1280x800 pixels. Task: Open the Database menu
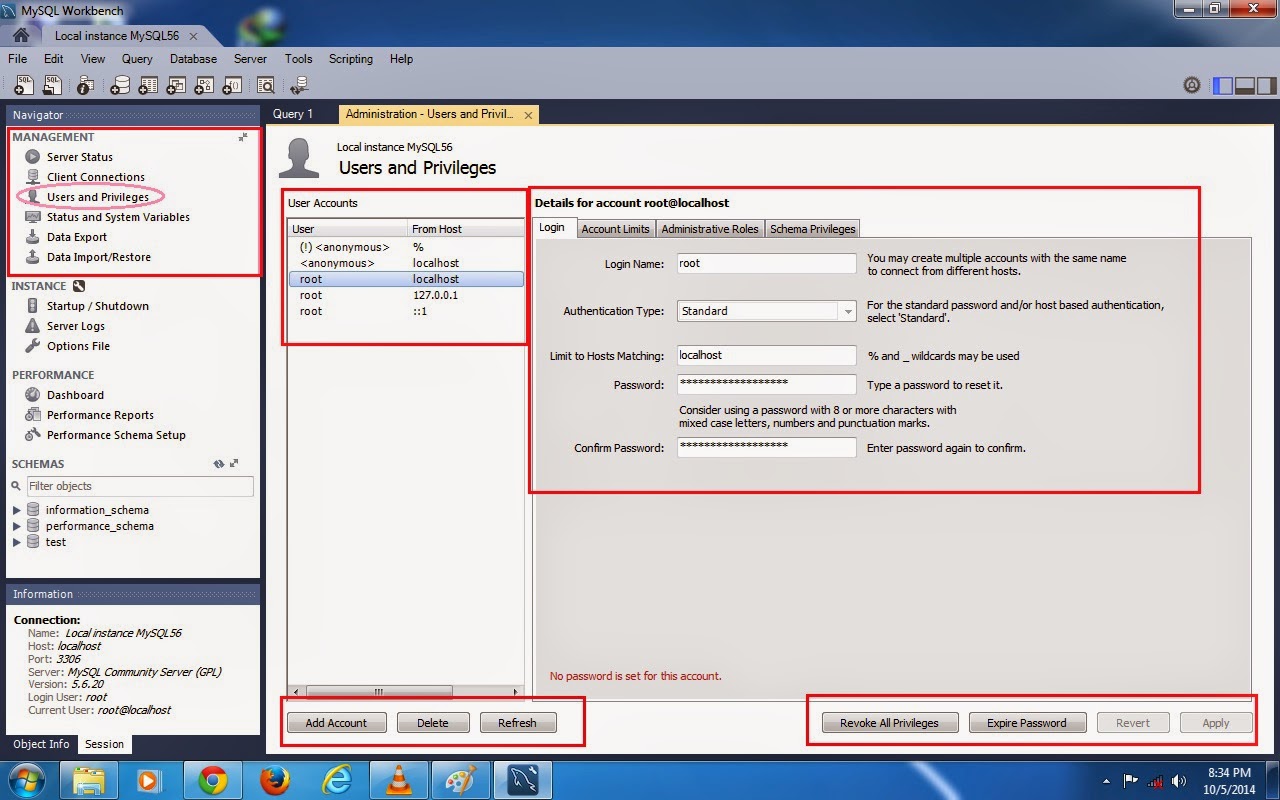click(x=193, y=59)
